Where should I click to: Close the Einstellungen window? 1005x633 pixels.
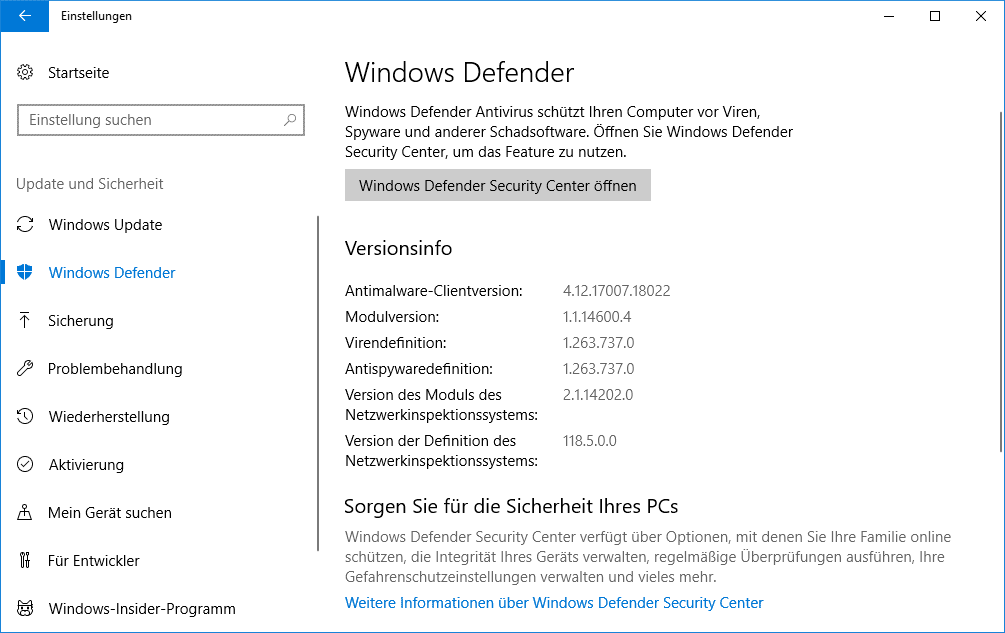click(x=981, y=16)
